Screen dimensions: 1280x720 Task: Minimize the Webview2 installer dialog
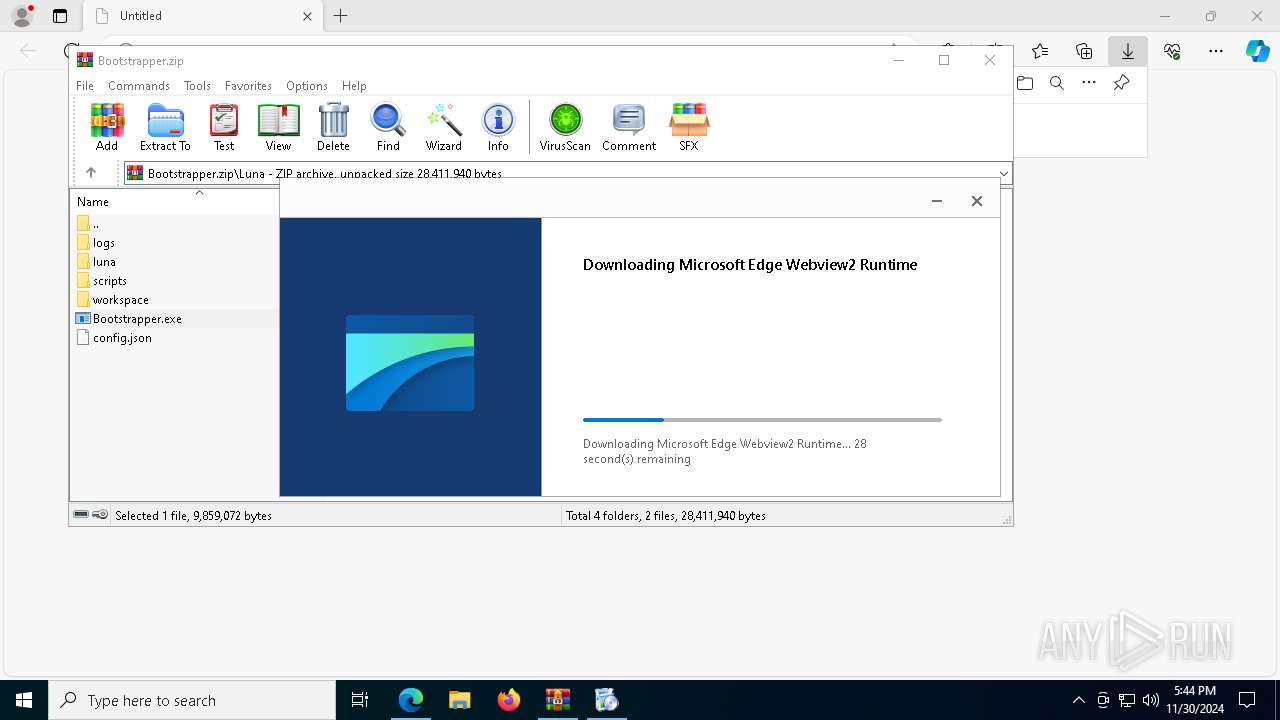point(937,201)
